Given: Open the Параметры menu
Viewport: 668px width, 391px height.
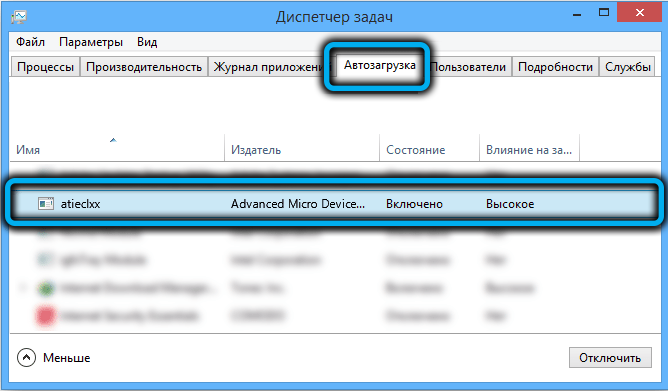Looking at the screenshot, I should tap(91, 42).
